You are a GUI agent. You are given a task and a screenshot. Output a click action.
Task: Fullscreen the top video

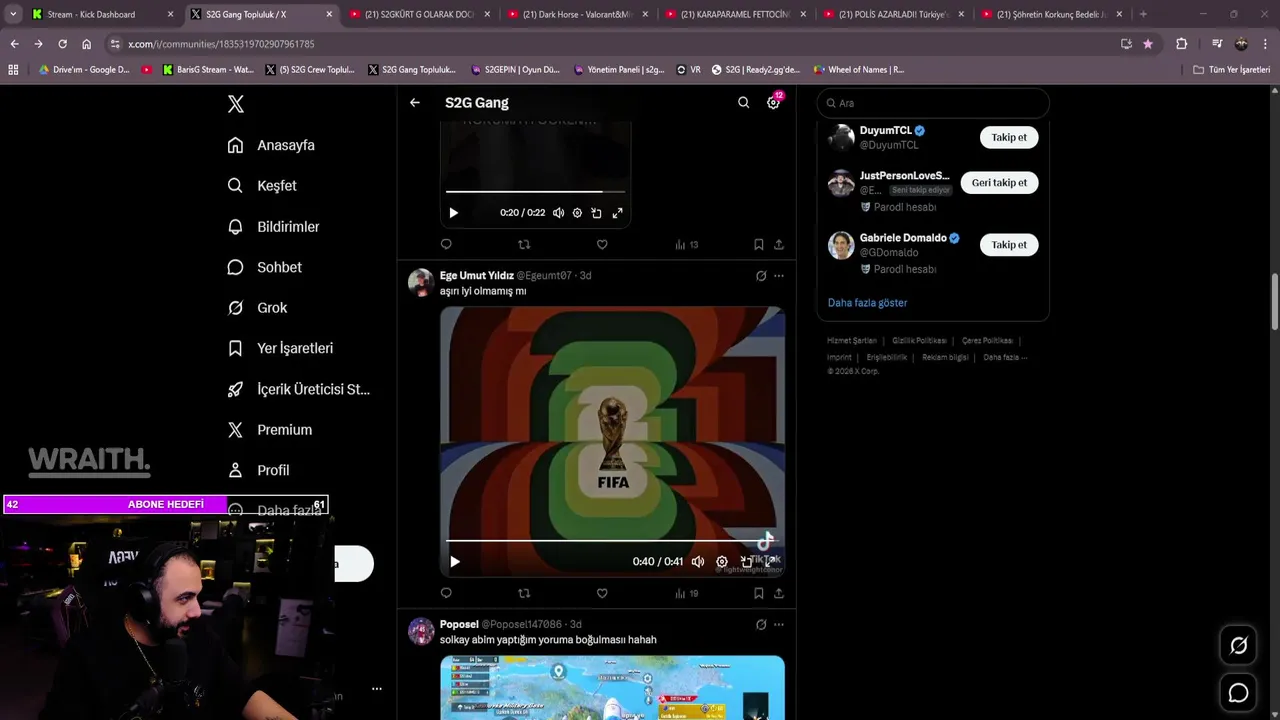tap(617, 213)
